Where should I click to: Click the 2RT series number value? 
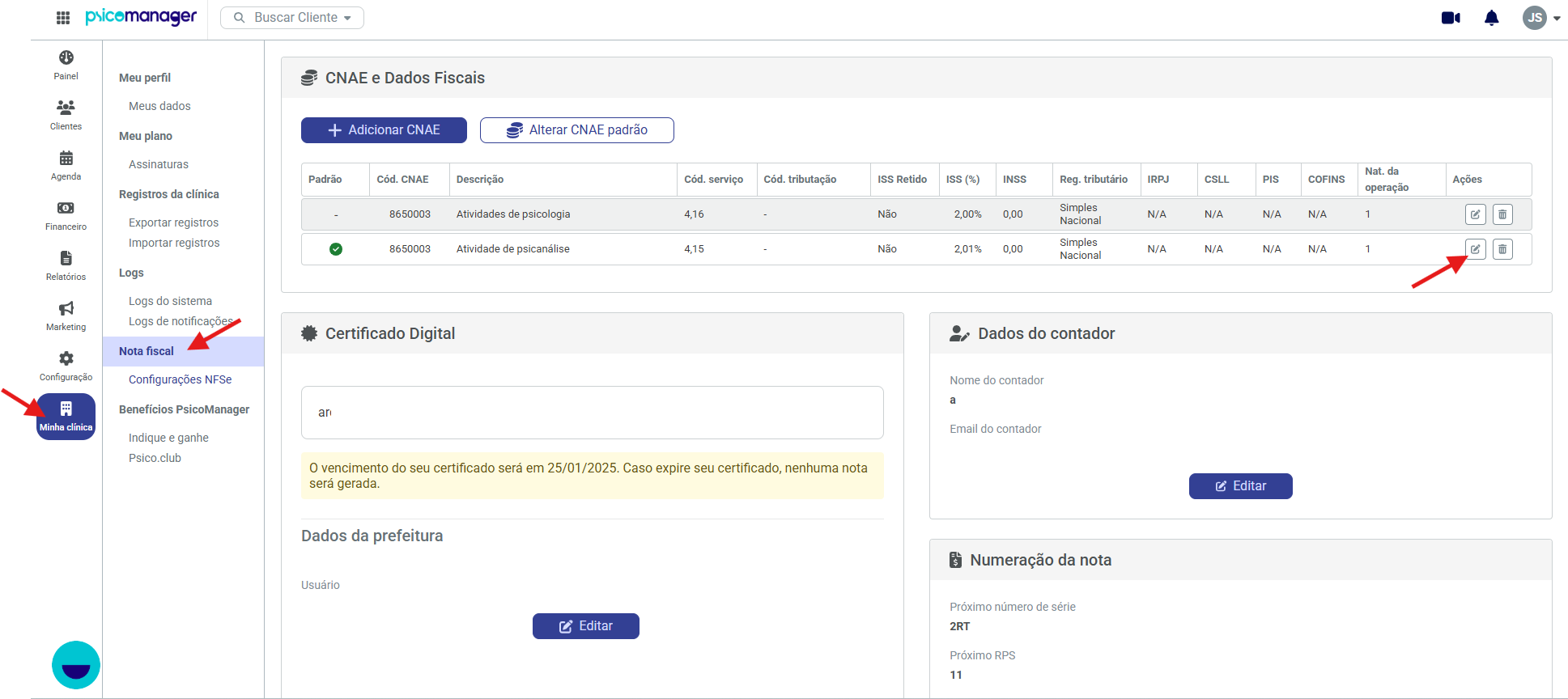point(960,626)
